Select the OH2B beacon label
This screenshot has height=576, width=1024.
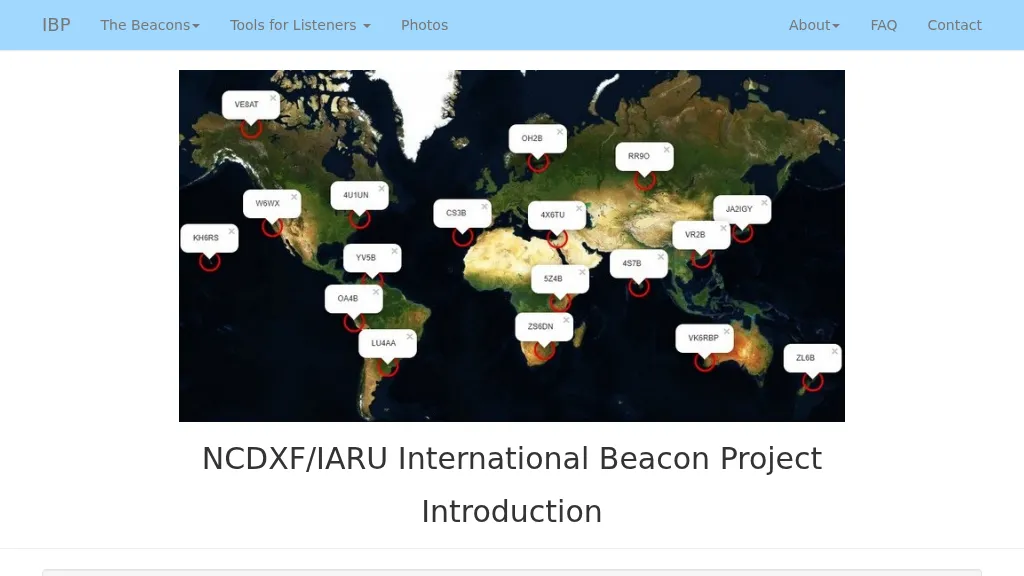(x=532, y=138)
